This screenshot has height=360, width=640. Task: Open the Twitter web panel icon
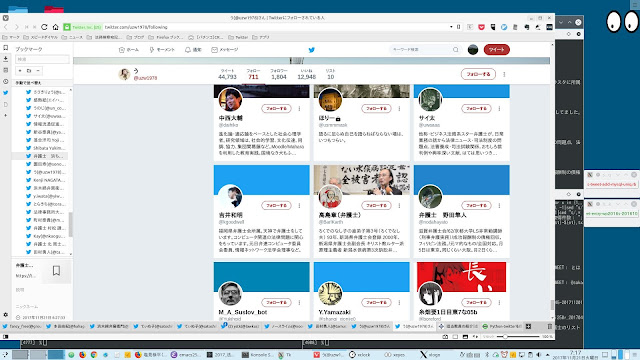(5, 93)
